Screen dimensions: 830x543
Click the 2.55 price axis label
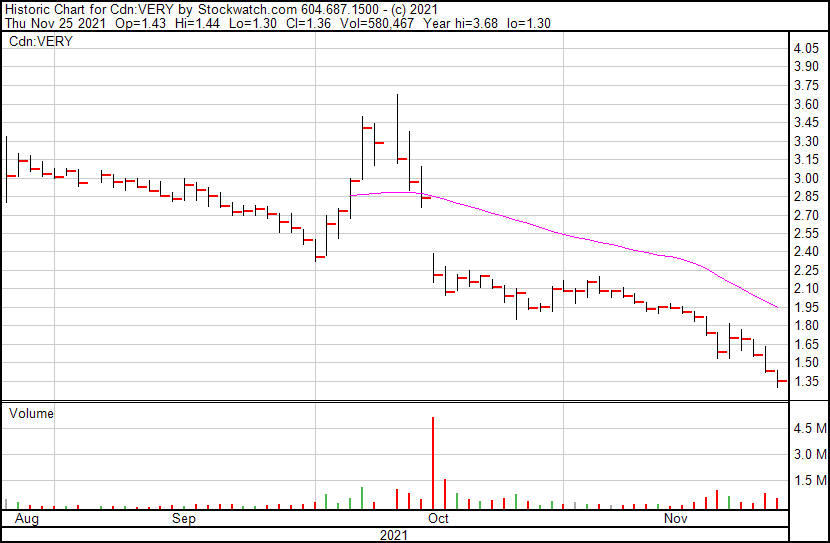806,233
